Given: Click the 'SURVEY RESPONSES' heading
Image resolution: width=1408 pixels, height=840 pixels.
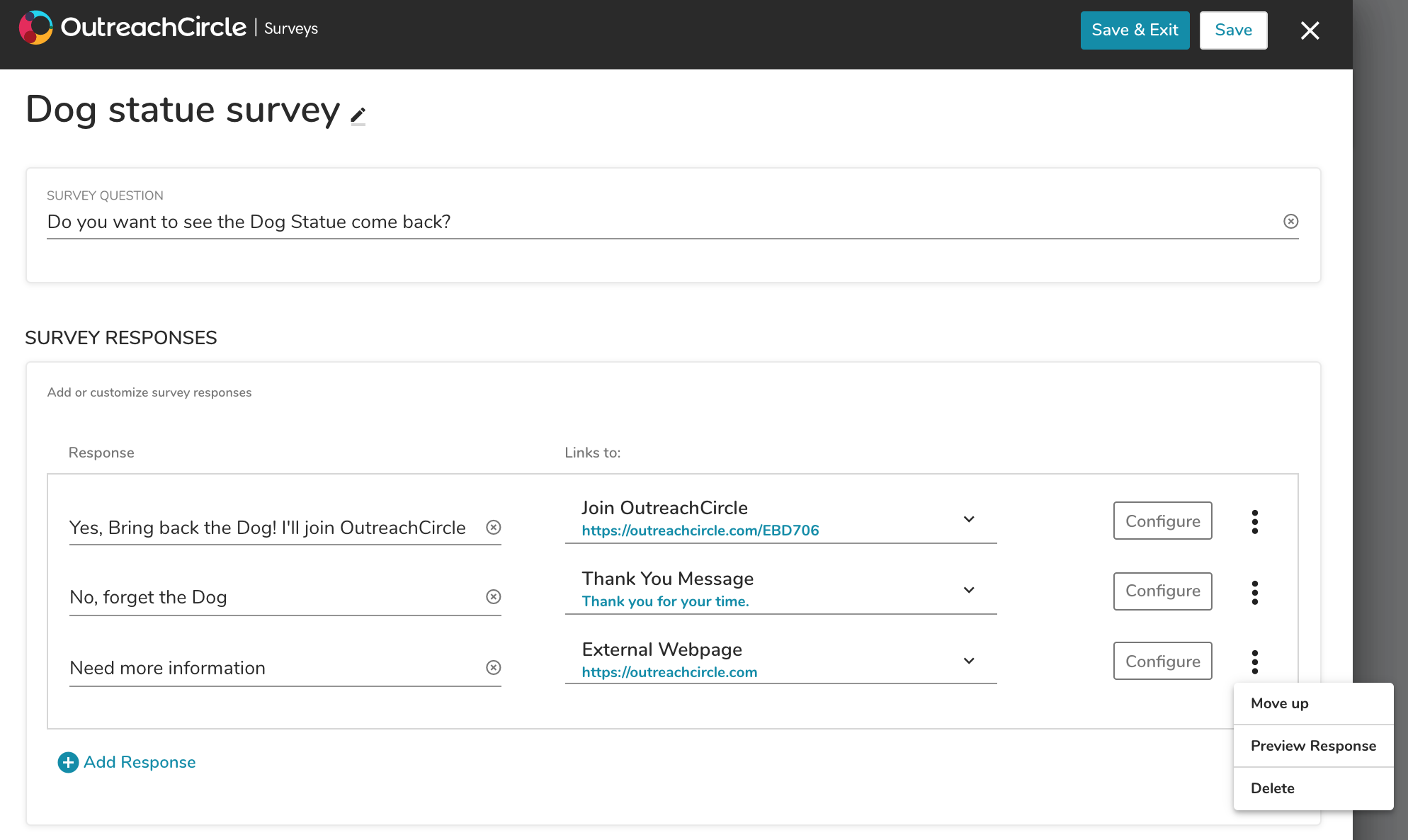Looking at the screenshot, I should (x=121, y=338).
